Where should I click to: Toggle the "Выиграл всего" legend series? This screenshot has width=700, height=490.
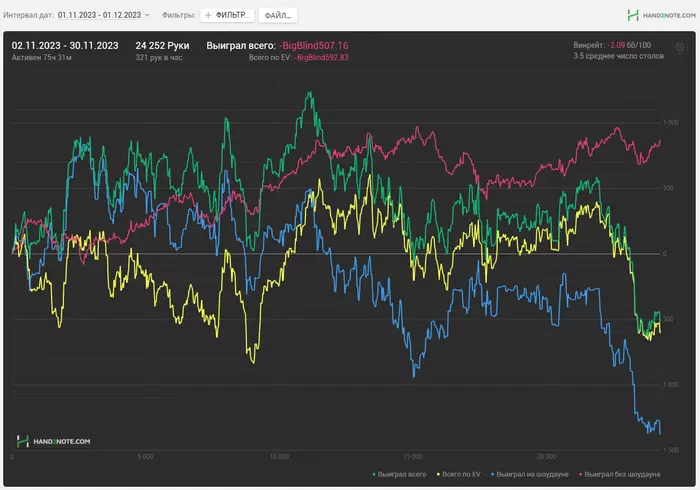pyautogui.click(x=403, y=473)
